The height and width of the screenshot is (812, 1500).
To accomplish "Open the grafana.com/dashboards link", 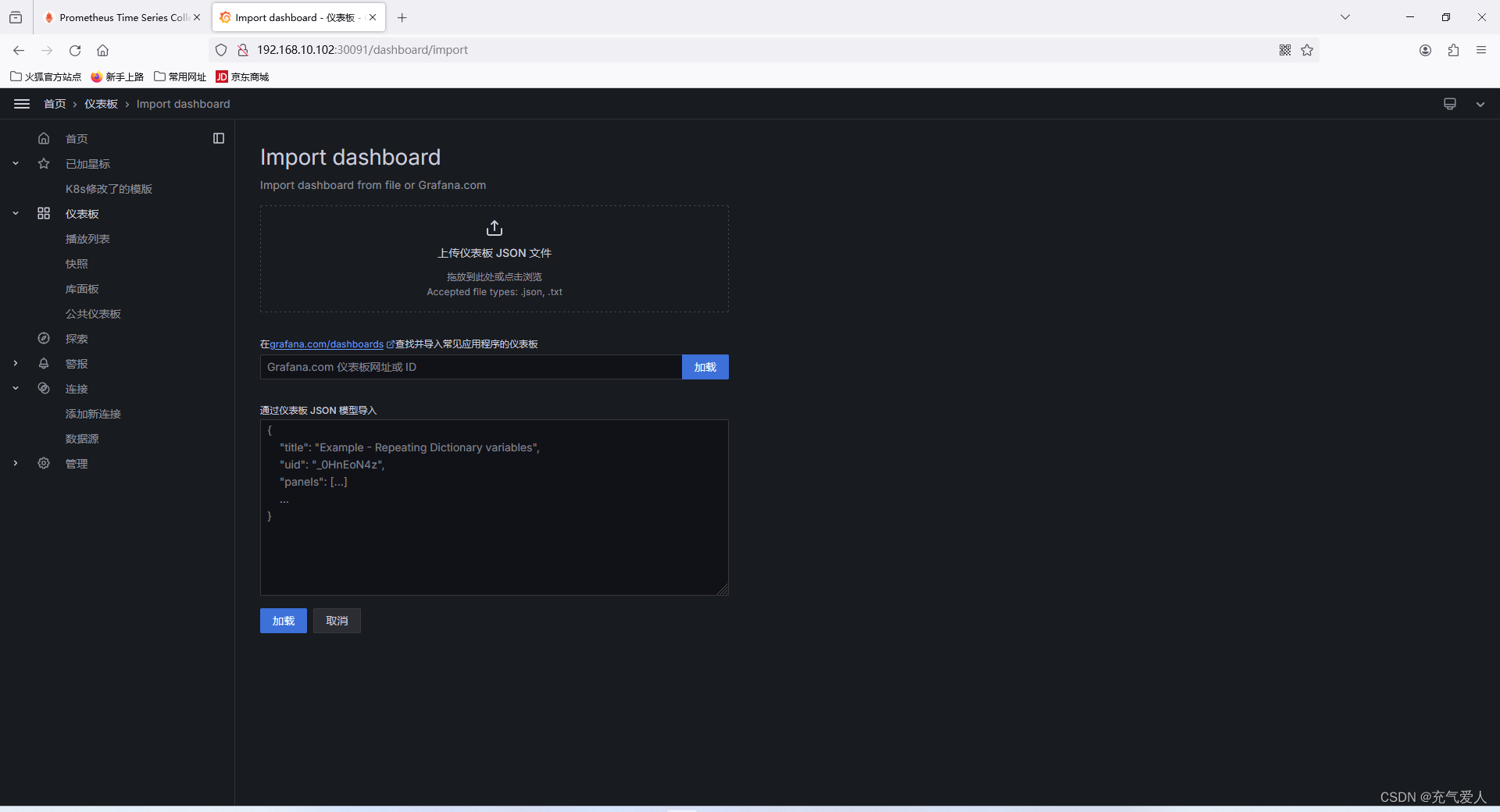I will click(327, 344).
